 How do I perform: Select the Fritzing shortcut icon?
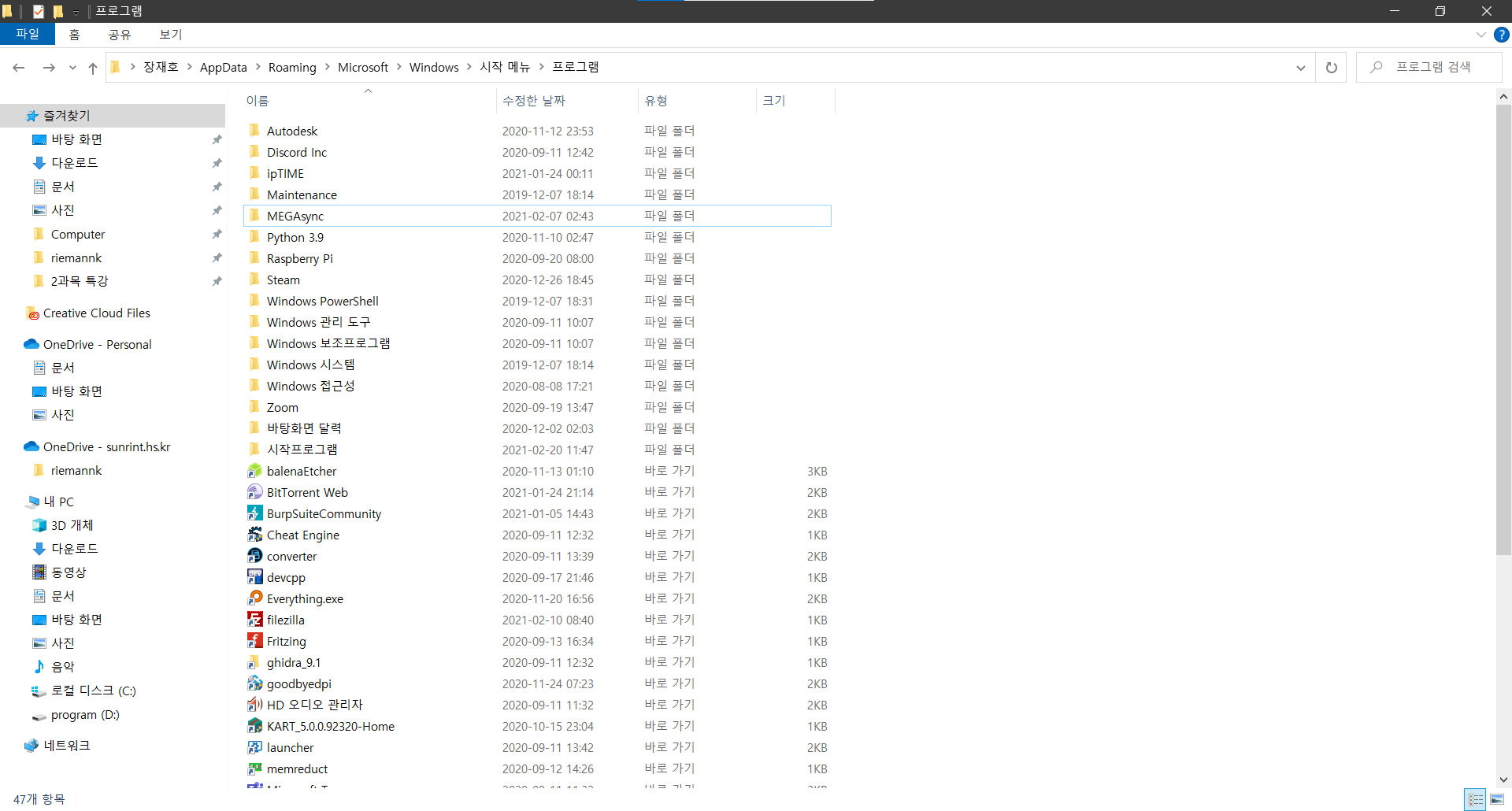tap(254, 641)
